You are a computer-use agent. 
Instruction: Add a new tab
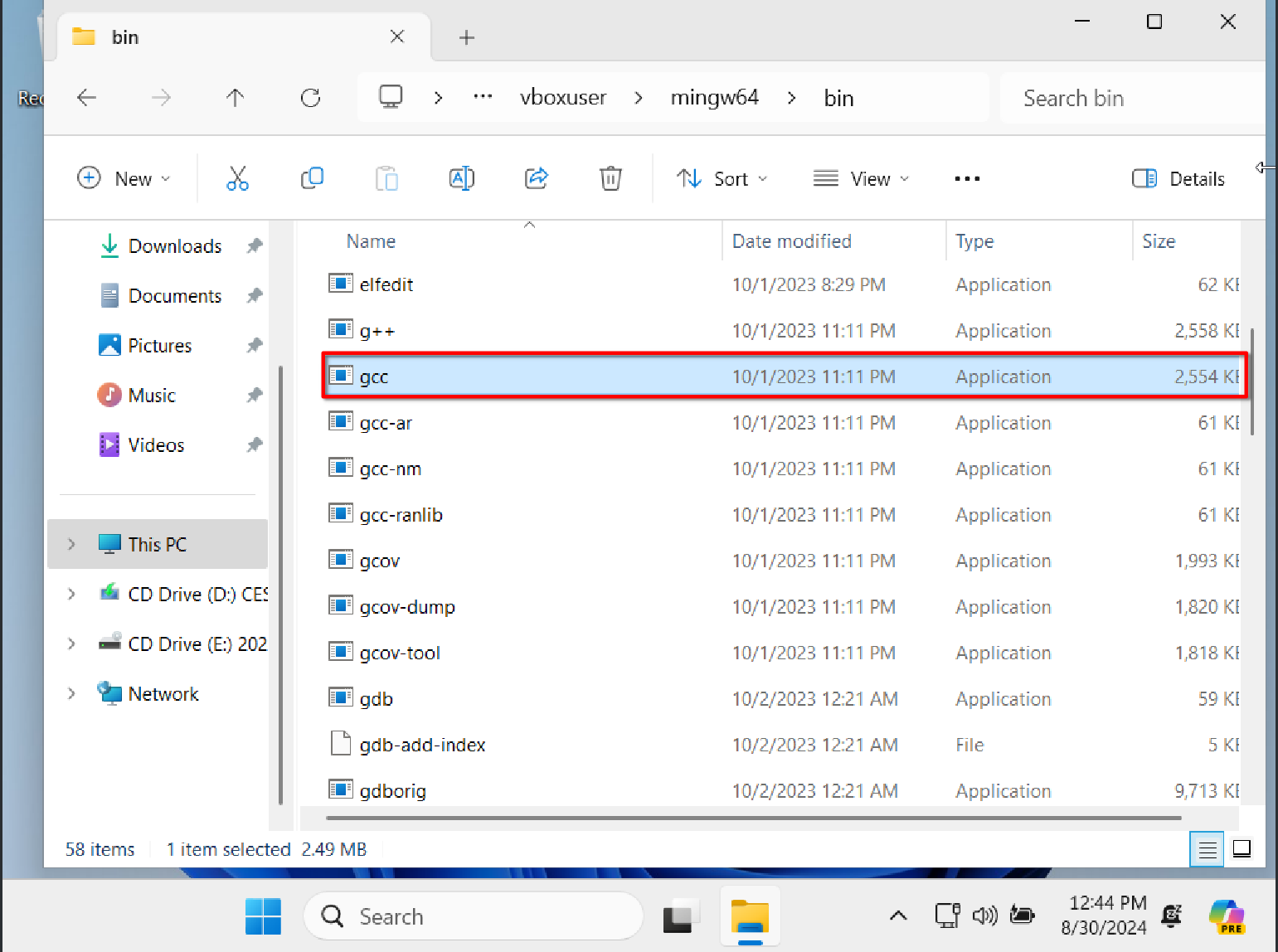467,37
